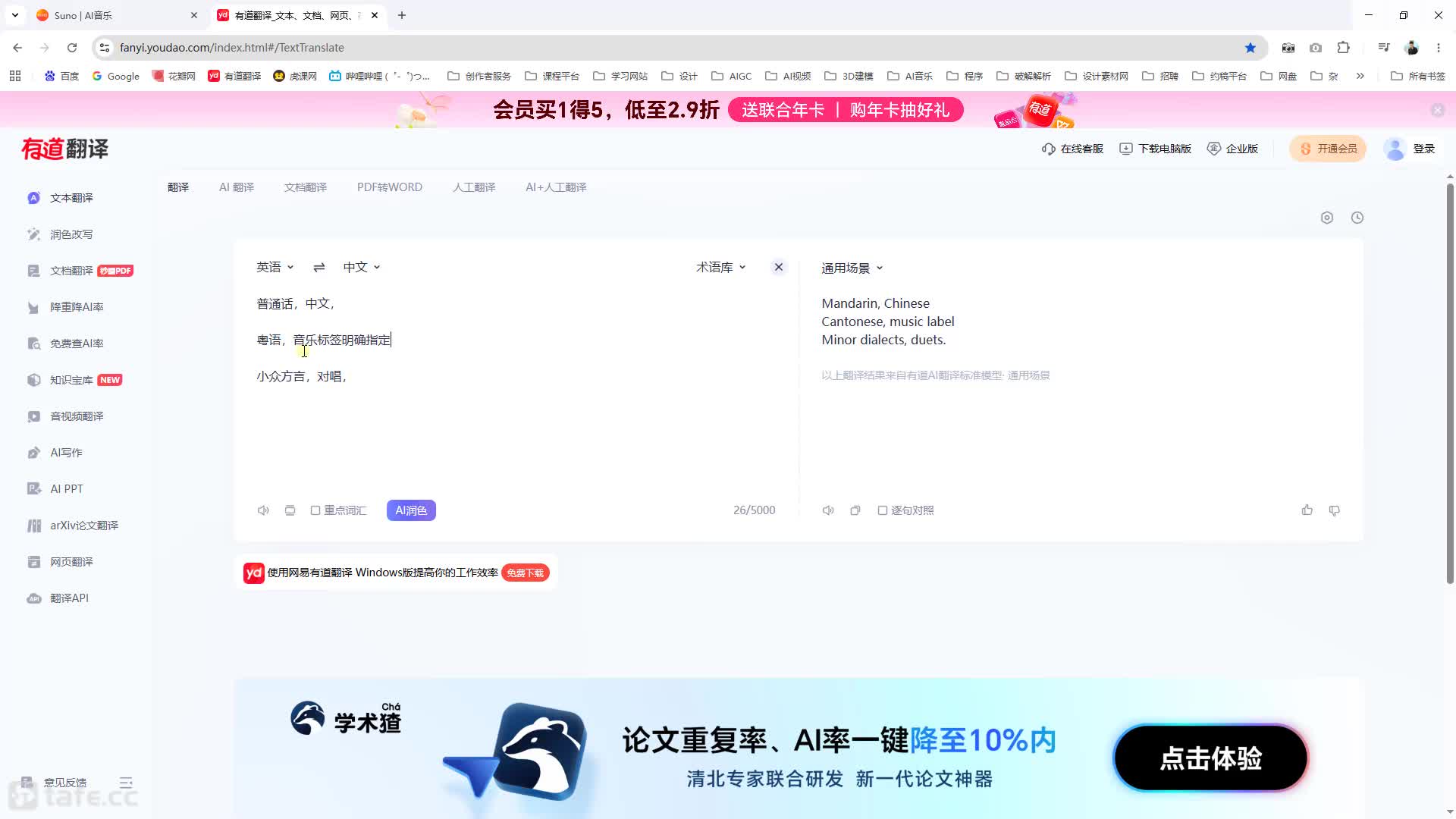The height and width of the screenshot is (819, 1456).
Task: Click 登录 to sign in
Action: [x=1423, y=149]
